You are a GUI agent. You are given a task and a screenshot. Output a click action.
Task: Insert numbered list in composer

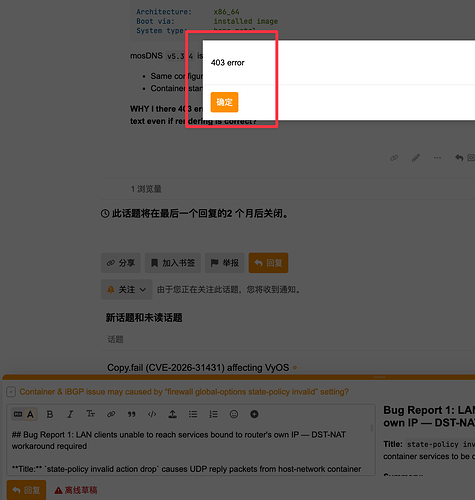click(213, 414)
